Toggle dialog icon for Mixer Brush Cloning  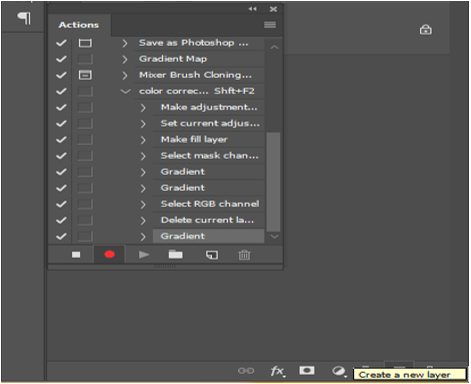pos(85,75)
